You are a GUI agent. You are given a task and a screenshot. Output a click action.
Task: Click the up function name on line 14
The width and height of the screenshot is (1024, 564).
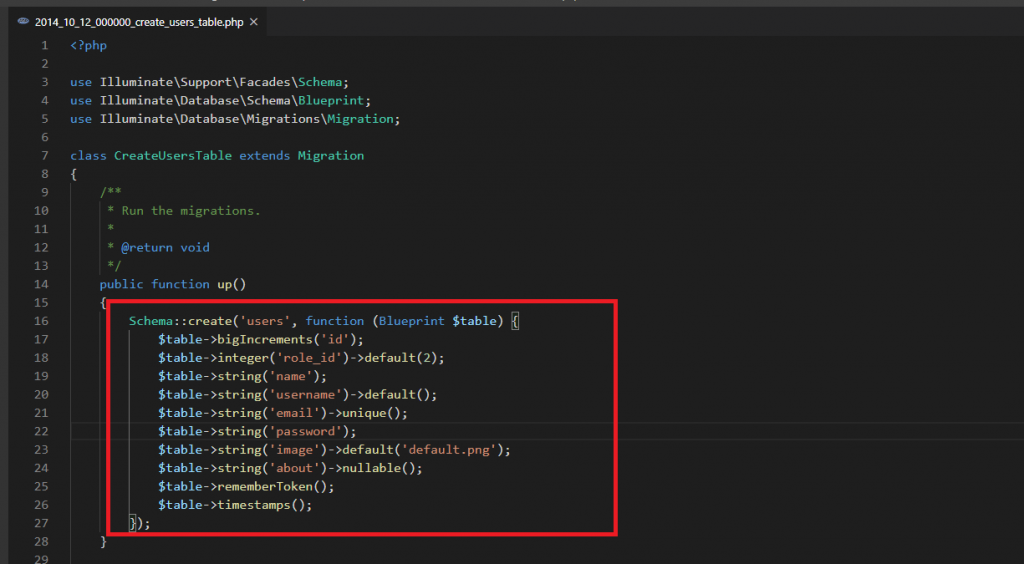coord(224,284)
